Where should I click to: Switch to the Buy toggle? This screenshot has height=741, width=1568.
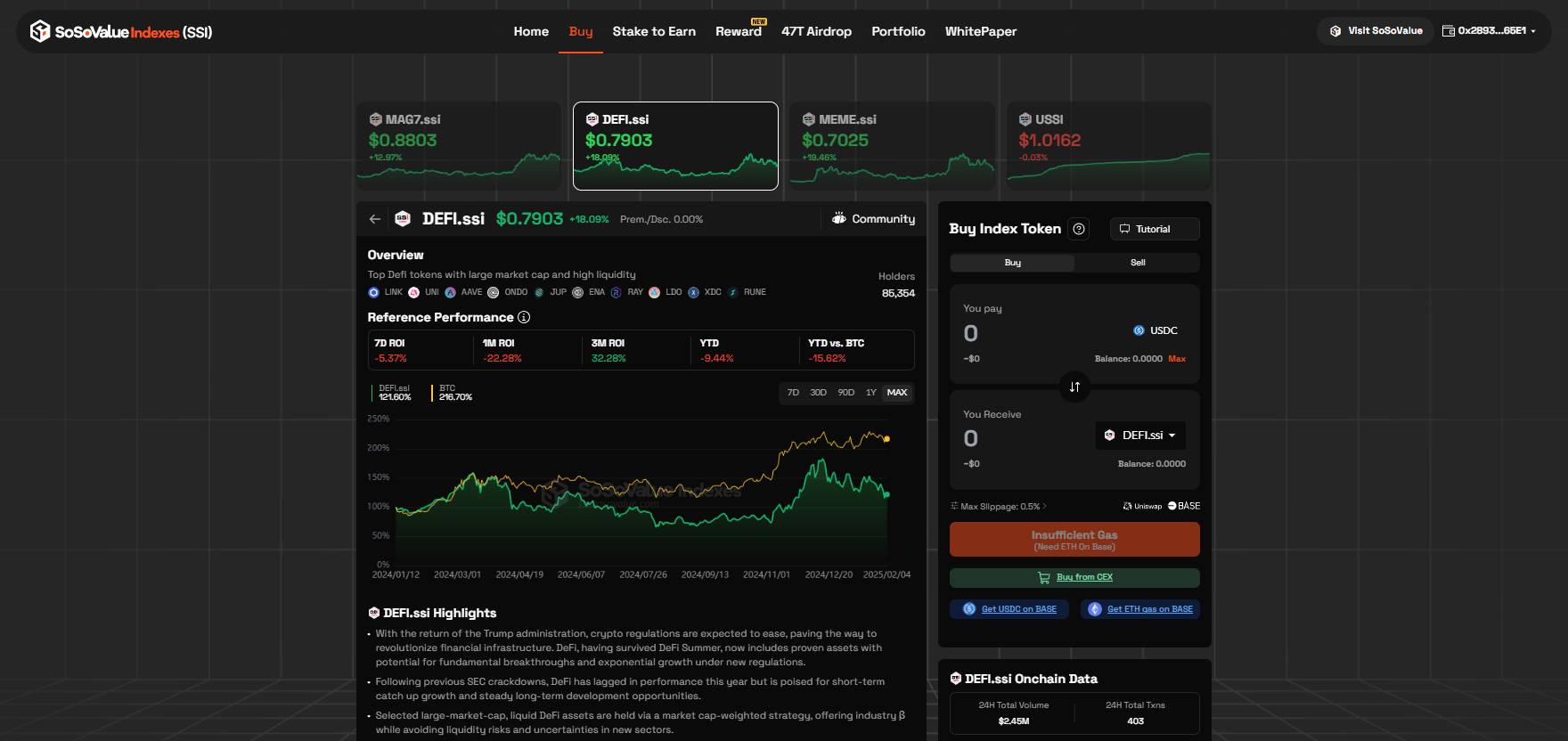coord(1013,263)
